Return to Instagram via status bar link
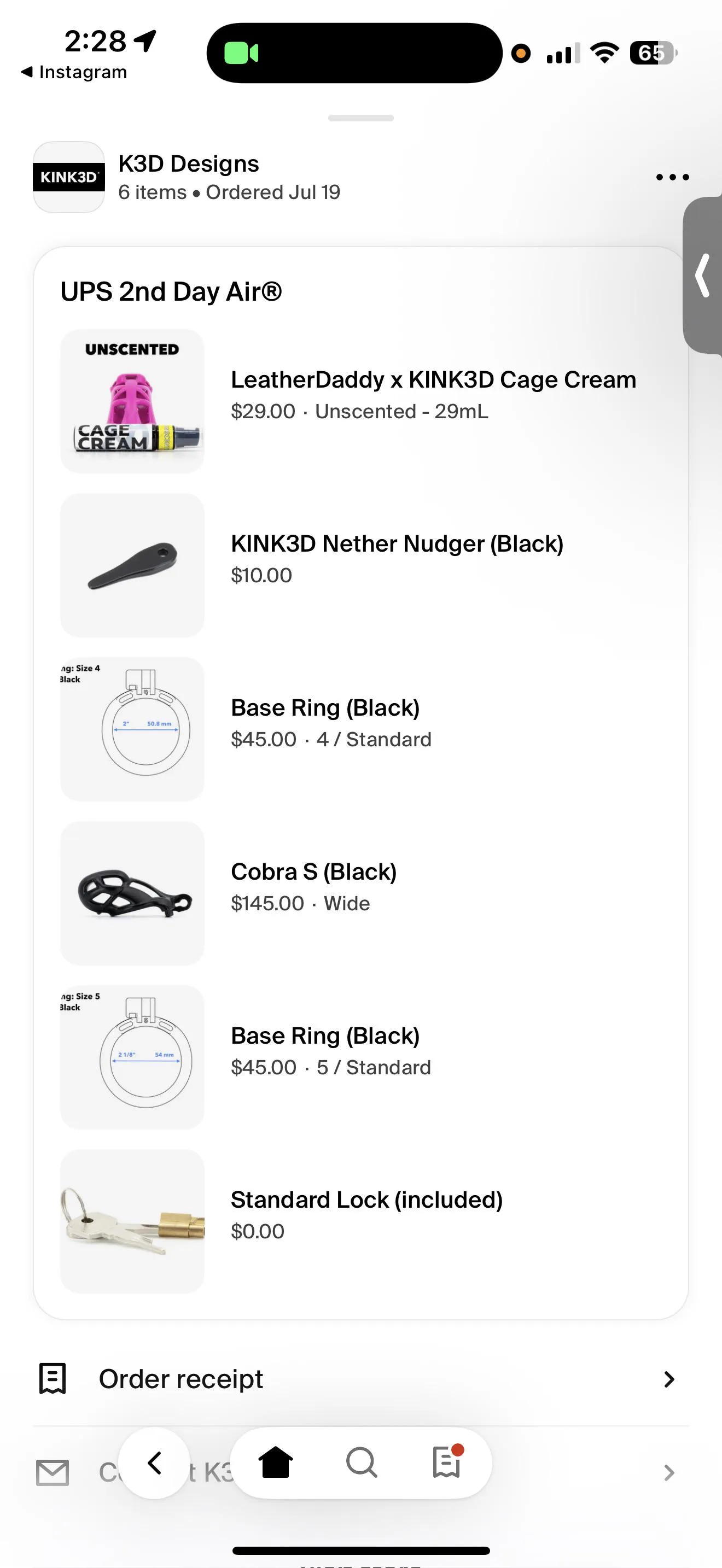 coord(74,72)
